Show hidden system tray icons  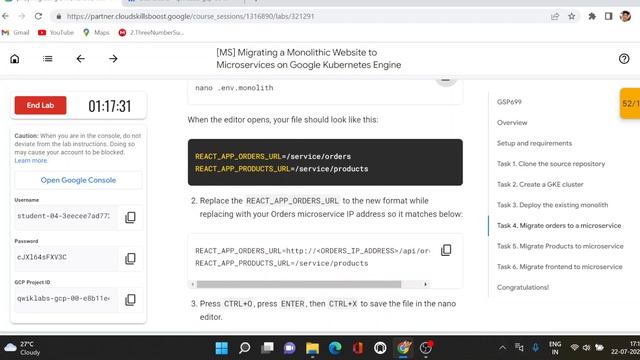tap(502, 348)
